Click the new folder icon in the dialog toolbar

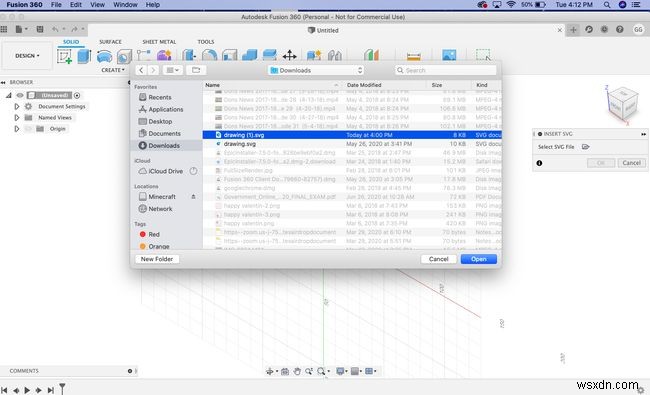196,70
